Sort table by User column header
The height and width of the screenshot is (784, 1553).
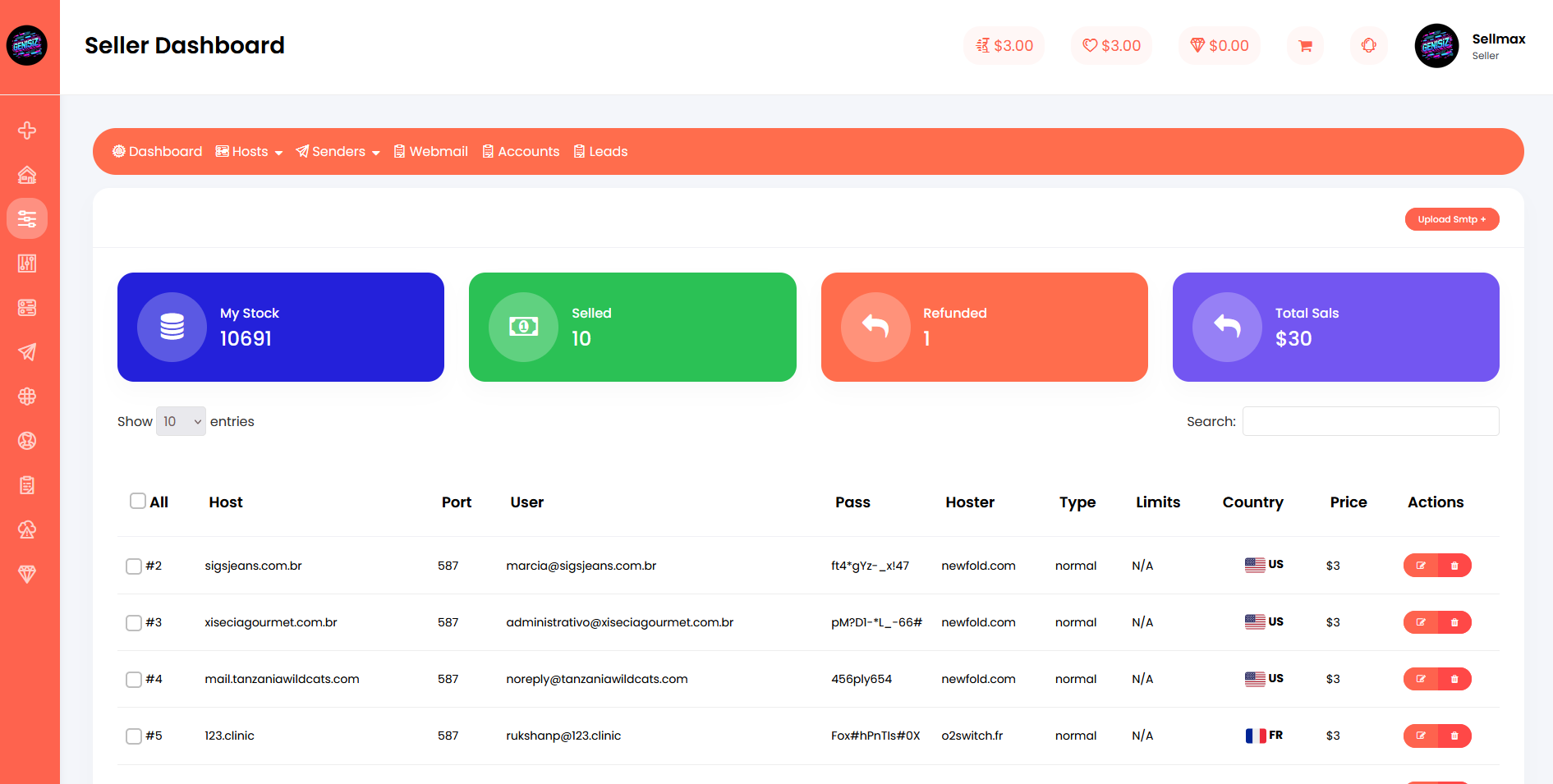point(527,502)
